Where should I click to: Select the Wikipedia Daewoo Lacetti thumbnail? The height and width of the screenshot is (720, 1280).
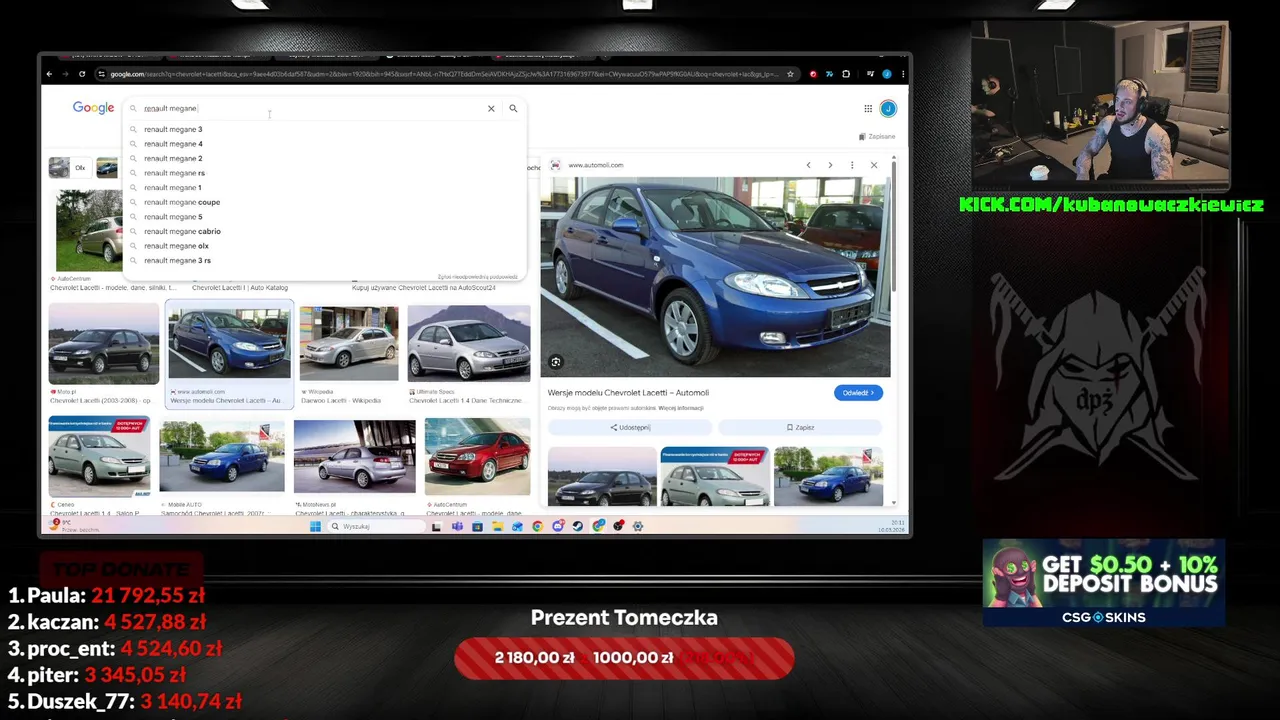click(349, 343)
